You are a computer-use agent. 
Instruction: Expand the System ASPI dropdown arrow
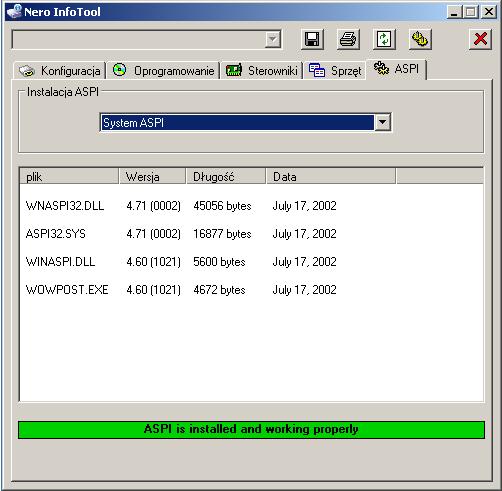[x=382, y=122]
